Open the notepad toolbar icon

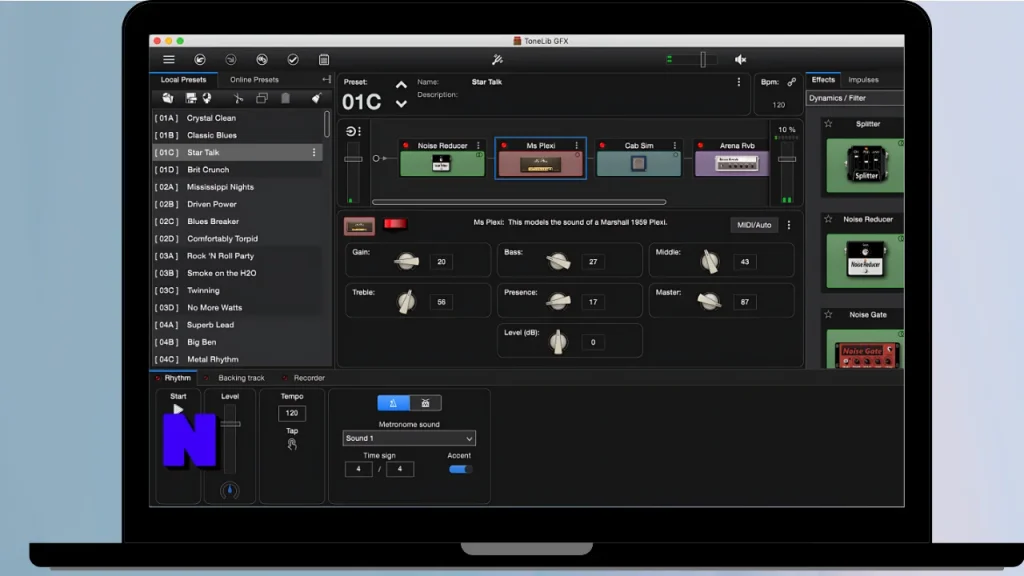pos(324,59)
